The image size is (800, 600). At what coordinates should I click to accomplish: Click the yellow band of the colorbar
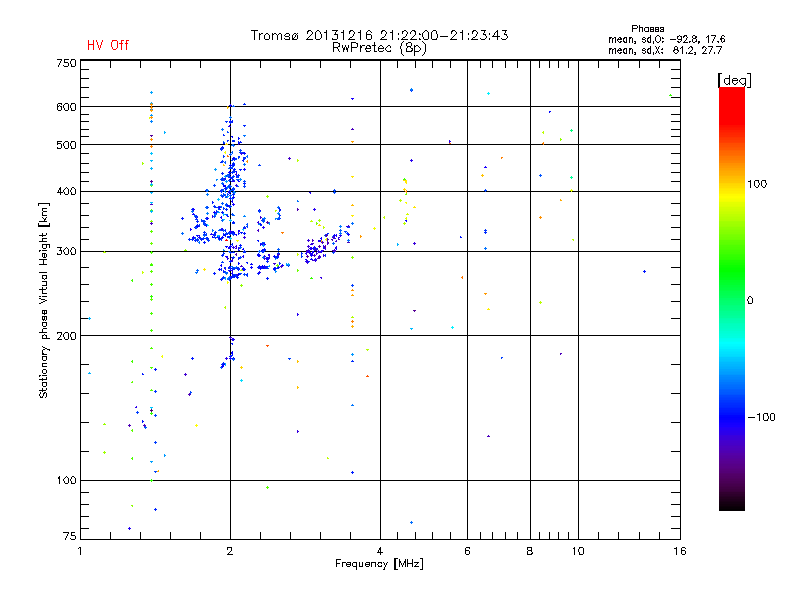point(732,196)
